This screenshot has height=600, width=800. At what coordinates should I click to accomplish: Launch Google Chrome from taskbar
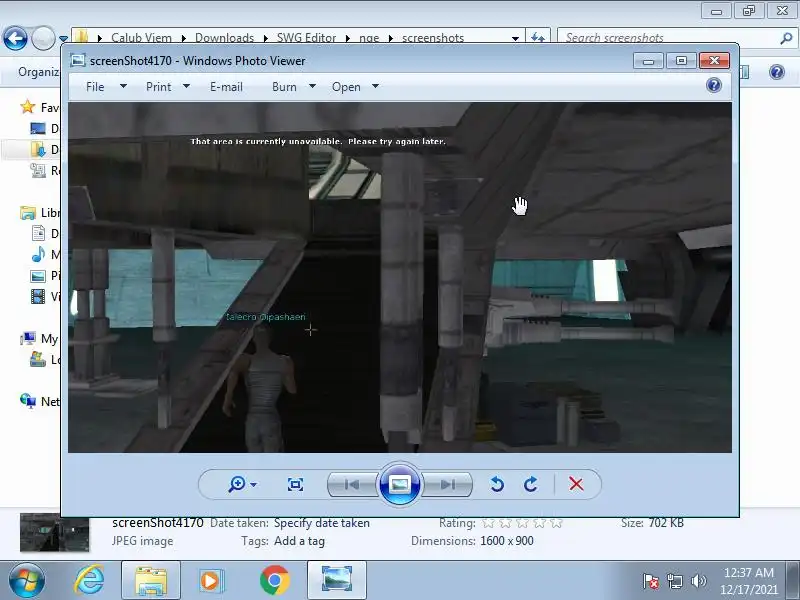pyautogui.click(x=274, y=581)
